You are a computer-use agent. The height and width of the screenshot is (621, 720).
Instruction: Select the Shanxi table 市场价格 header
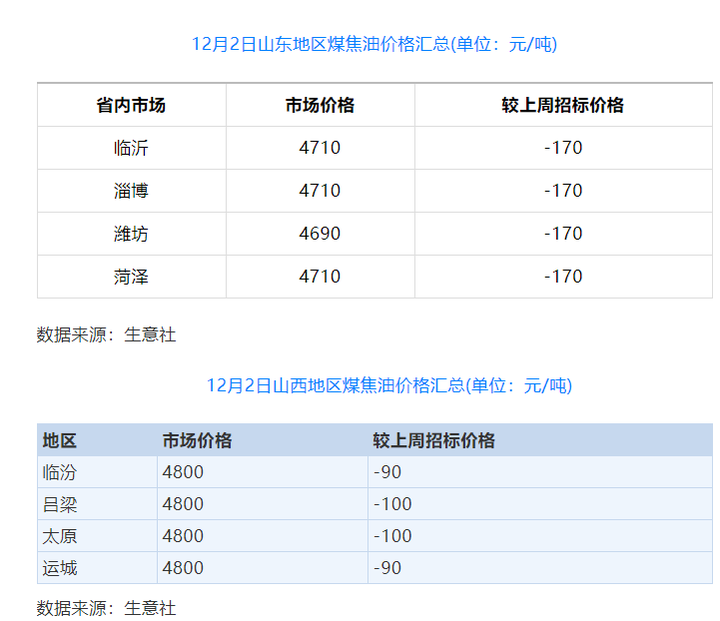197,440
